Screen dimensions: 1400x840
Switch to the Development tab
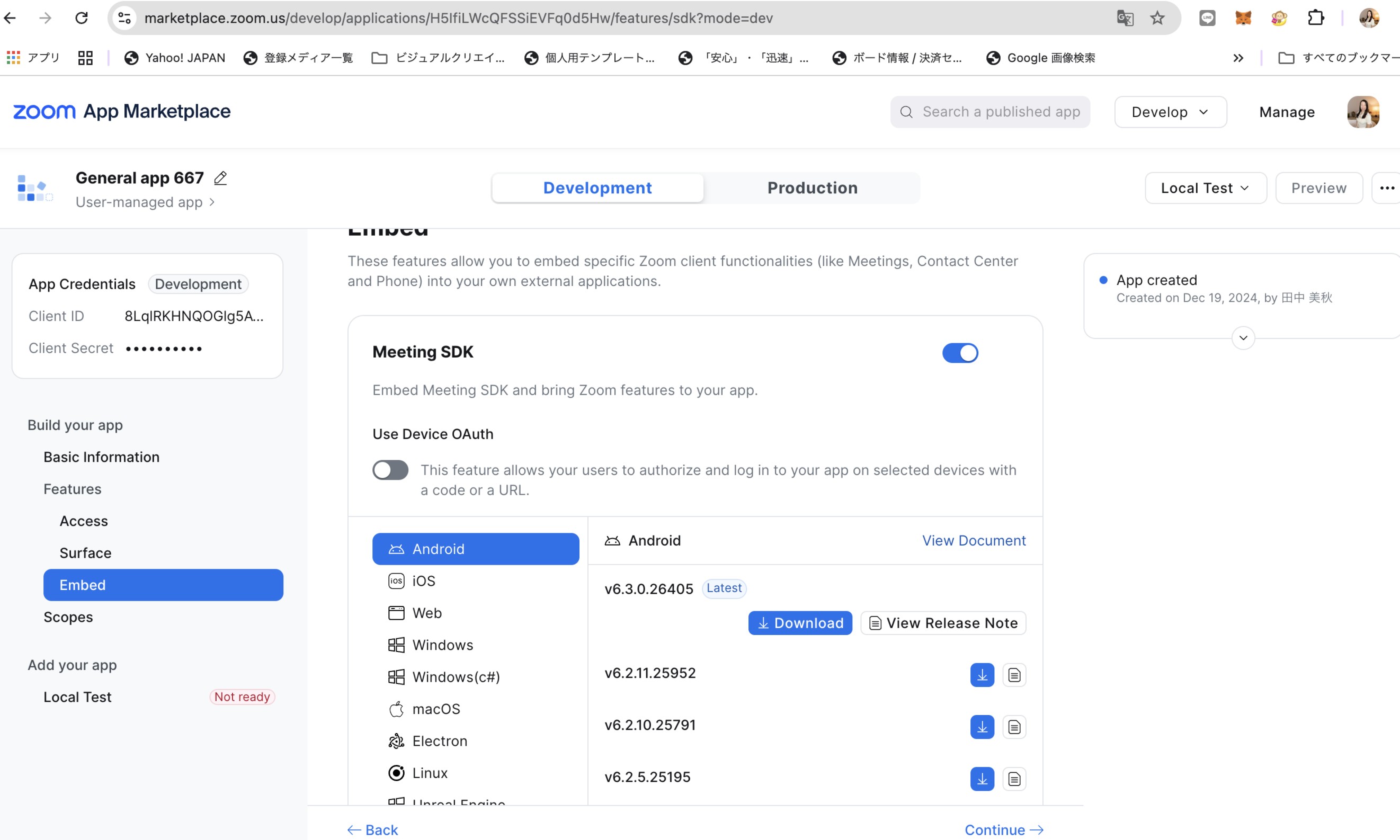pyautogui.click(x=598, y=188)
